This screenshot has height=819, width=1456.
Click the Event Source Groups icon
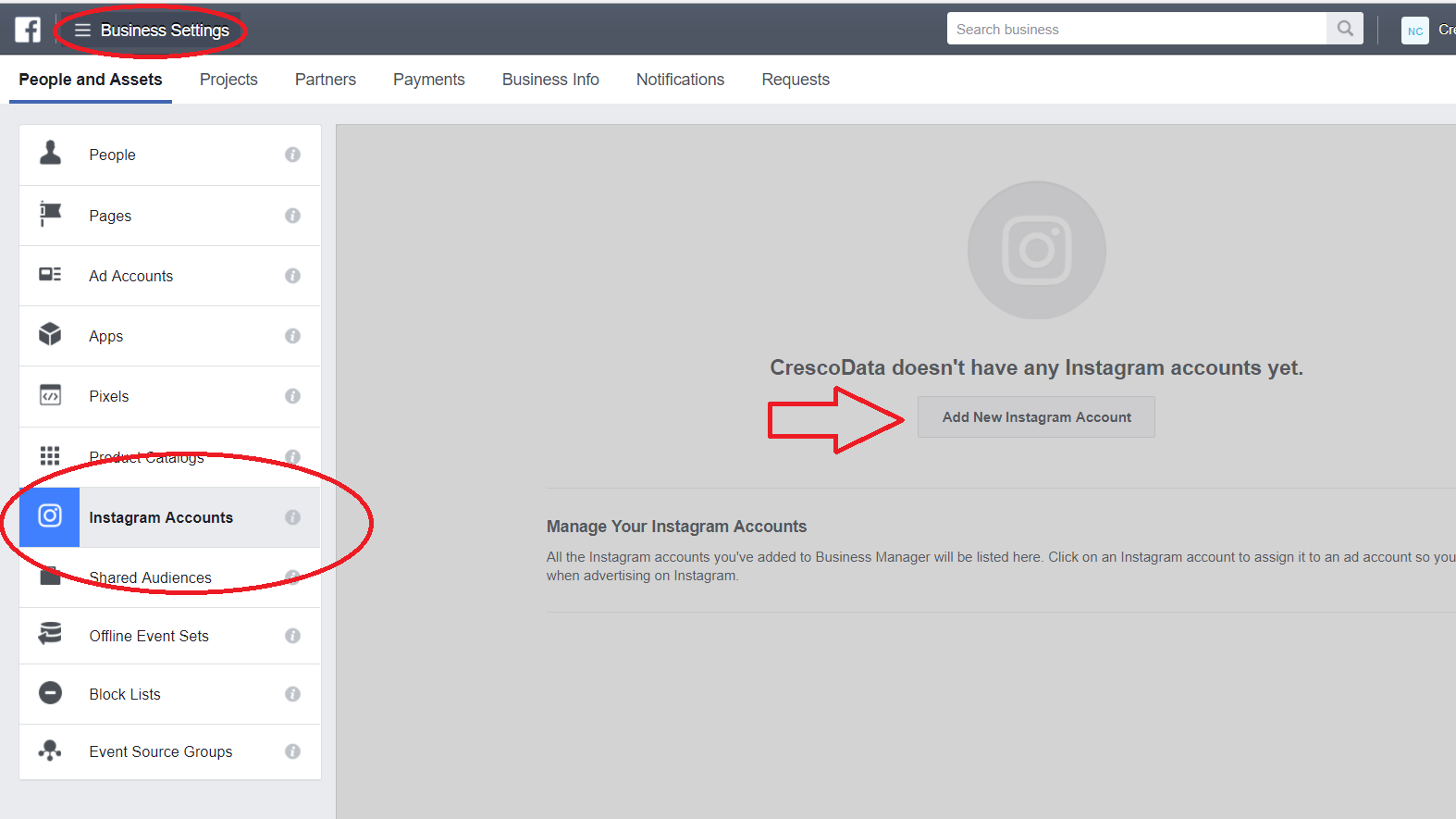(50, 751)
